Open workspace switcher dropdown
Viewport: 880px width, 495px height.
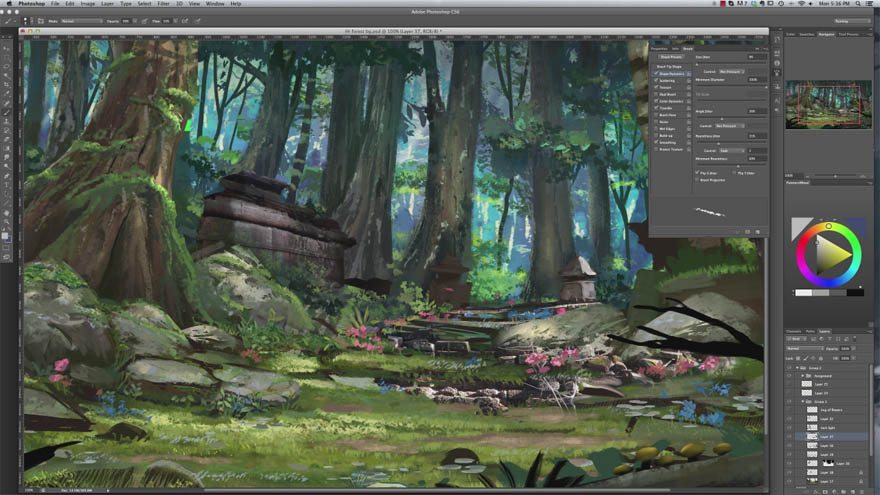(852, 21)
